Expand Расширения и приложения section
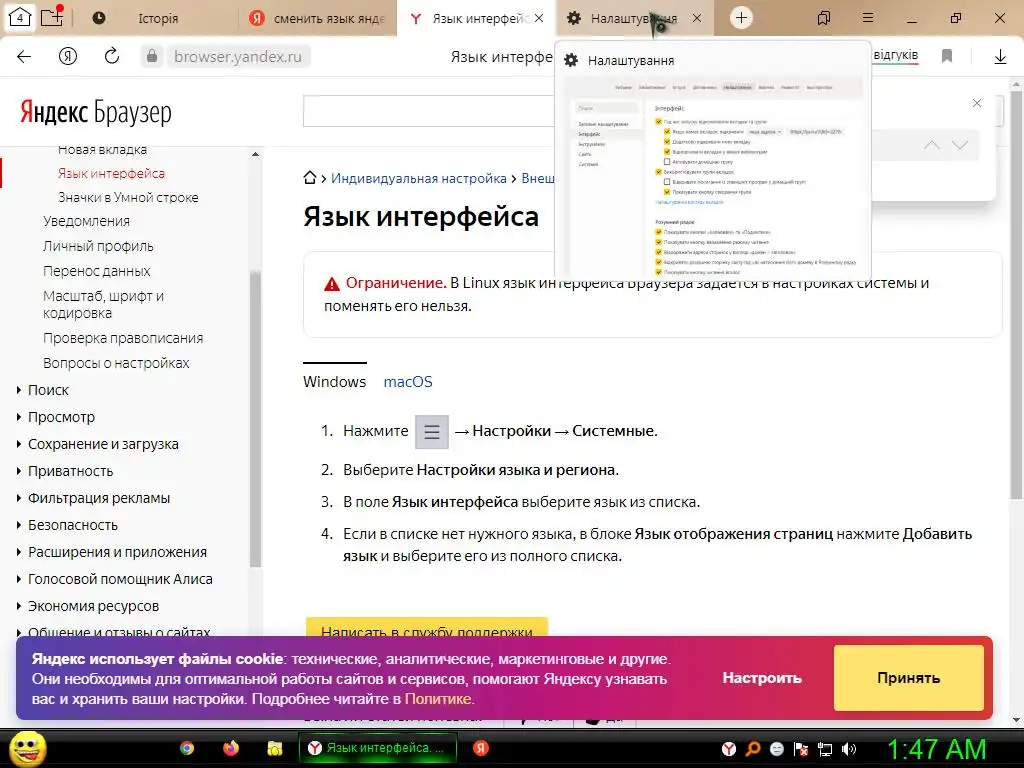The width and height of the screenshot is (1024, 768). [117, 552]
